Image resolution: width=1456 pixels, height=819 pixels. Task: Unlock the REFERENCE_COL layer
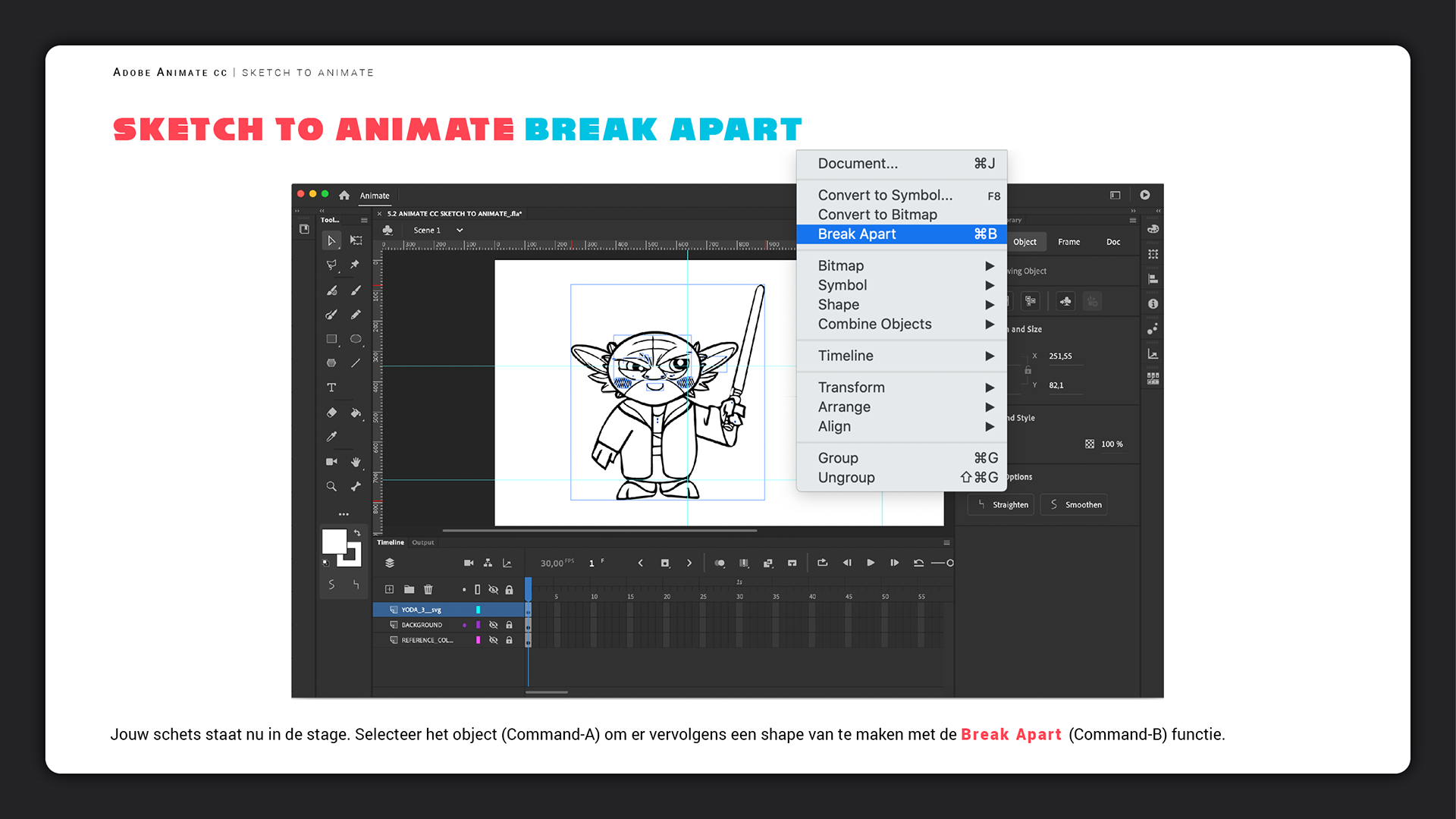510,640
